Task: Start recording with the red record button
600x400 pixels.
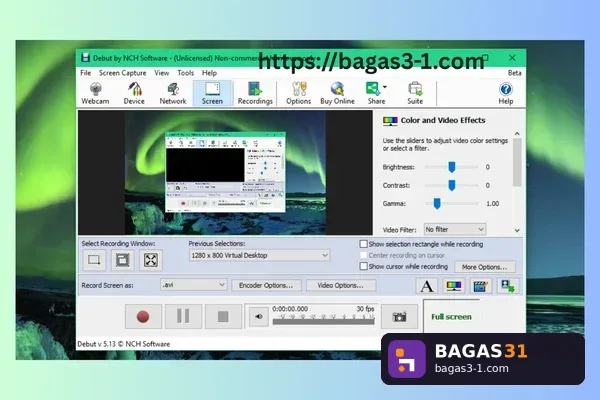Action: (143, 317)
